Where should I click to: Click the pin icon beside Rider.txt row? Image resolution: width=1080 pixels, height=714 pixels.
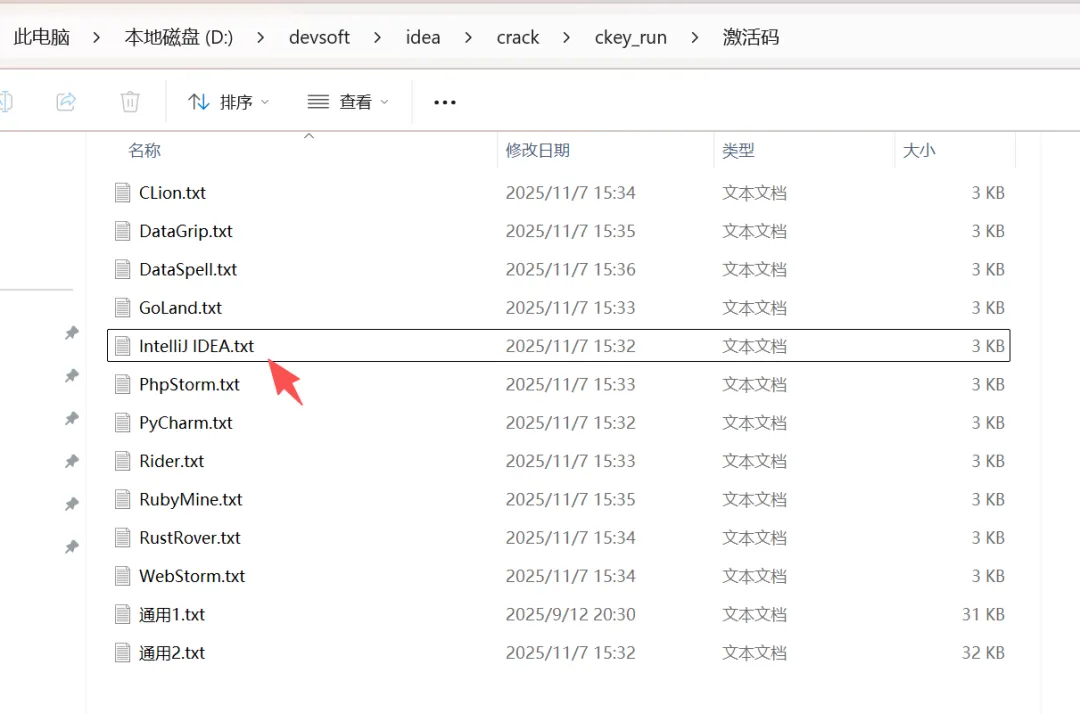tap(72, 461)
